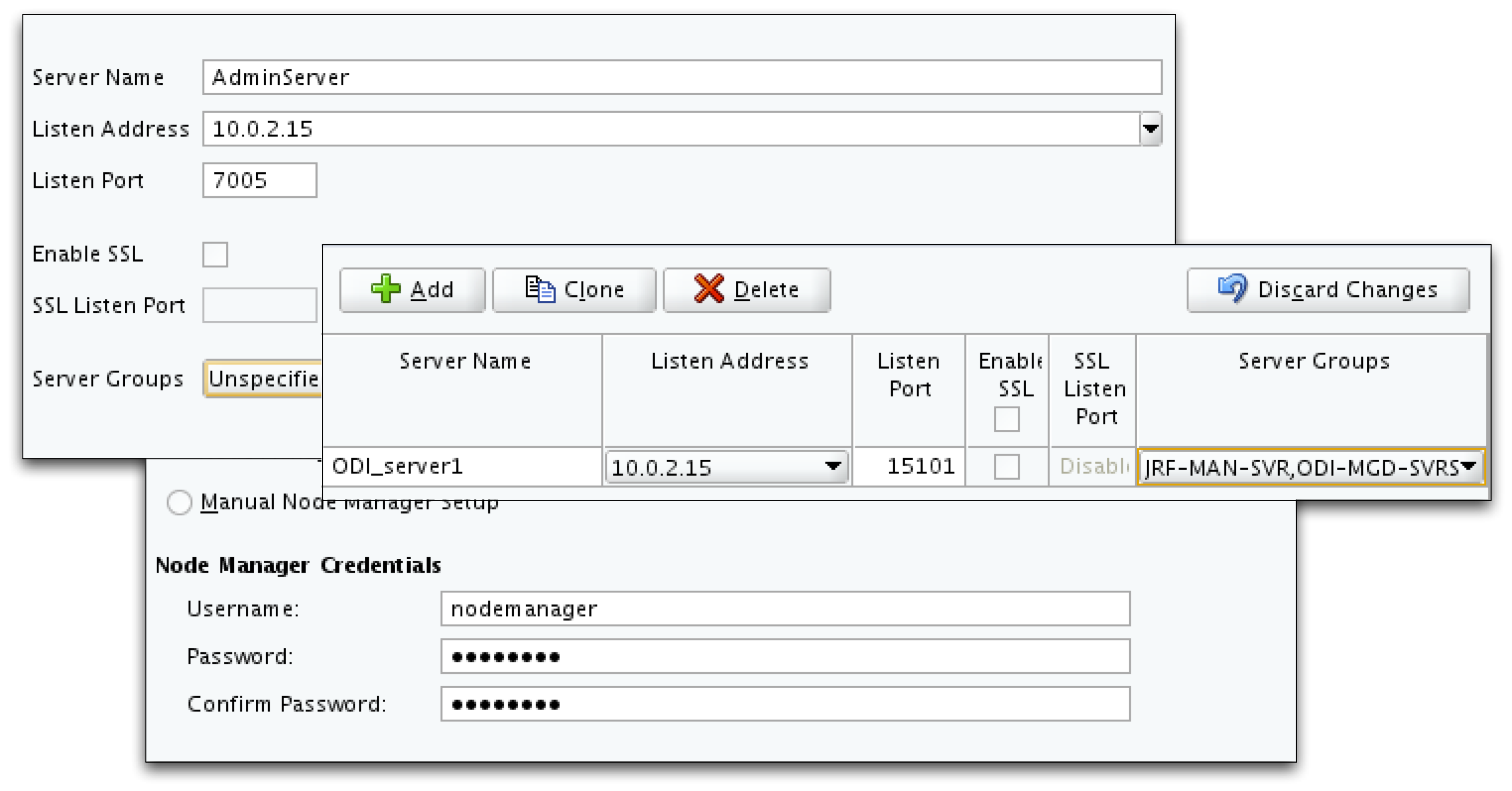This screenshot has width=1512, height=791.
Task: Click the Listen Port field showing 7005
Action: pos(259,180)
